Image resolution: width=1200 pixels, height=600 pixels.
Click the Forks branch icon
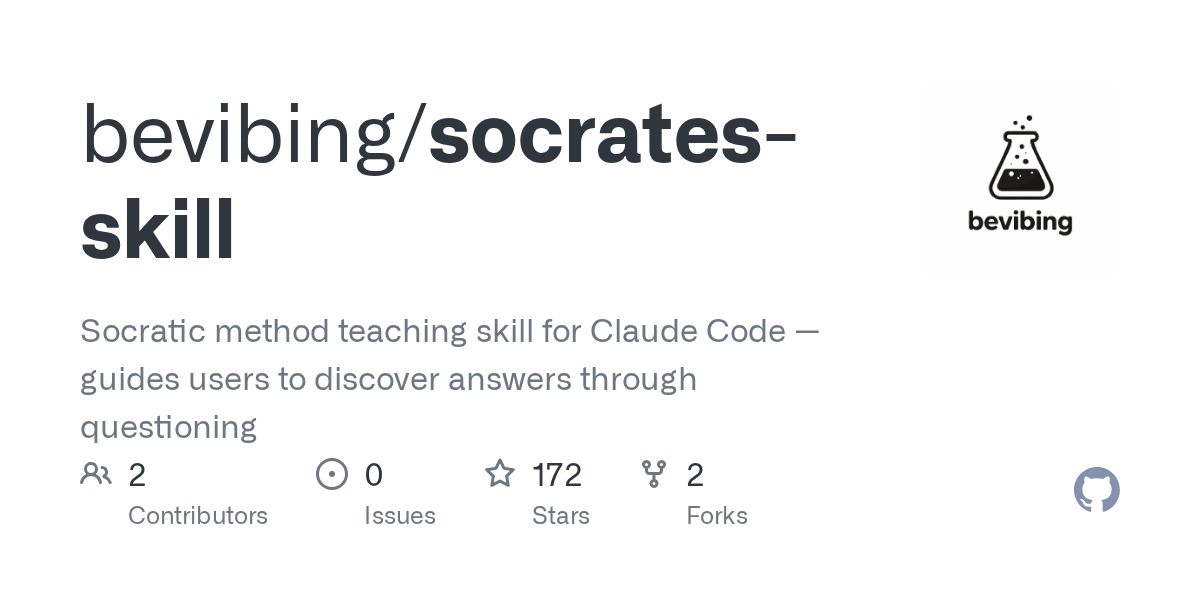654,474
